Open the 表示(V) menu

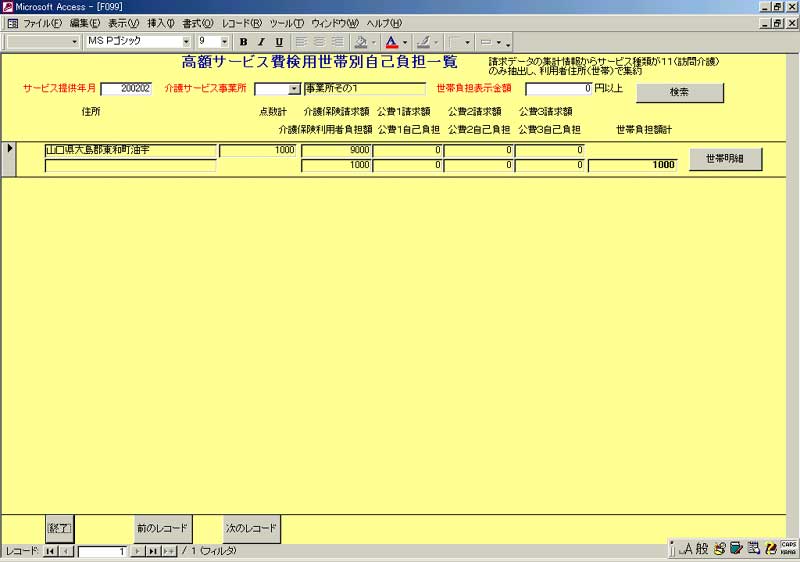pyautogui.click(x=123, y=23)
